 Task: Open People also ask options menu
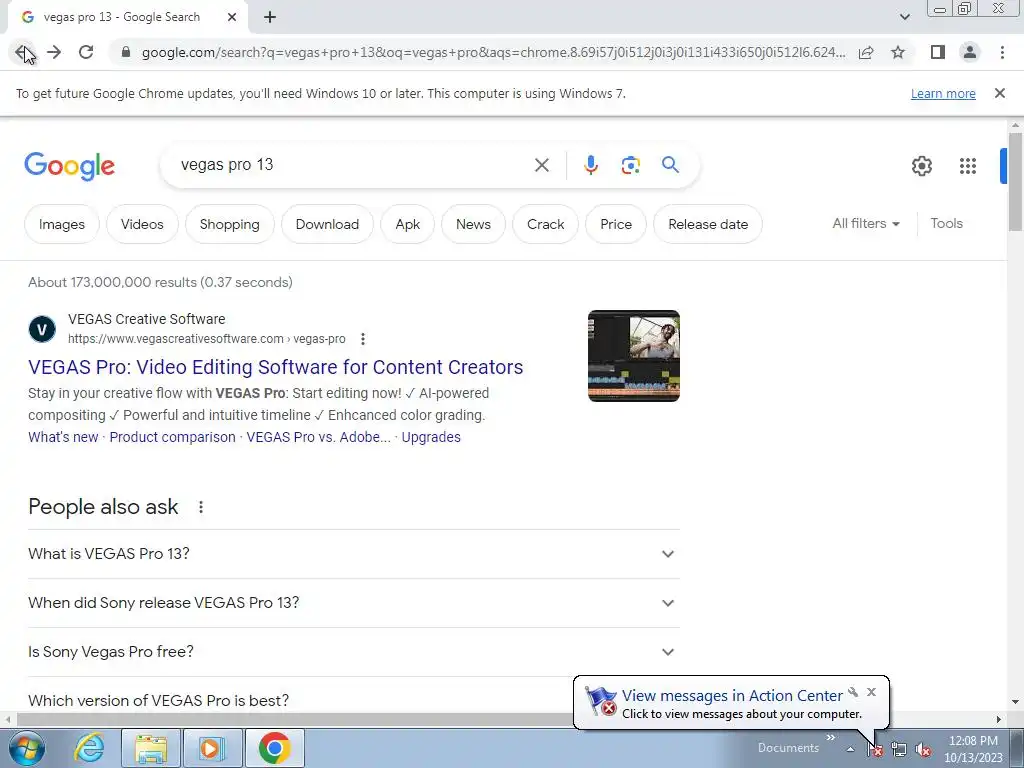tap(201, 507)
